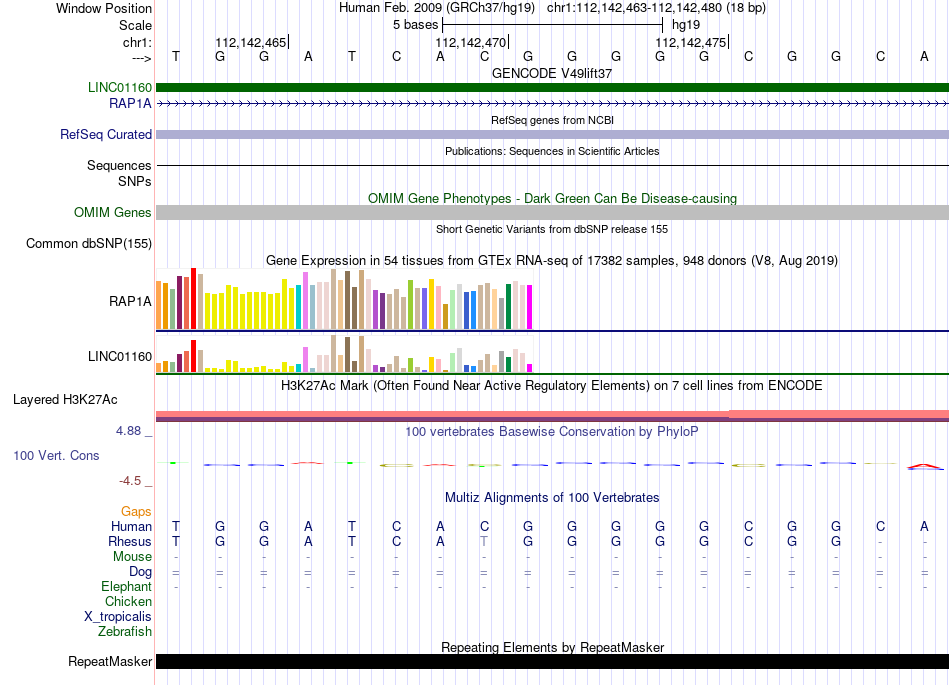Open the GENCODE V49lift37 track title
Image resolution: width=950 pixels, height=685 pixels.
(552, 73)
